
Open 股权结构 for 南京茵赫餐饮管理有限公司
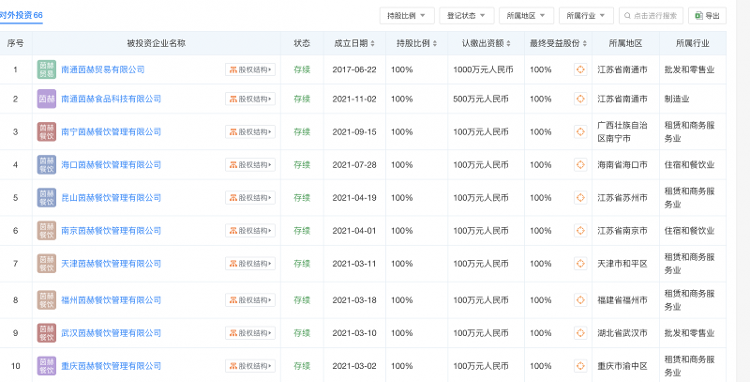(250, 231)
